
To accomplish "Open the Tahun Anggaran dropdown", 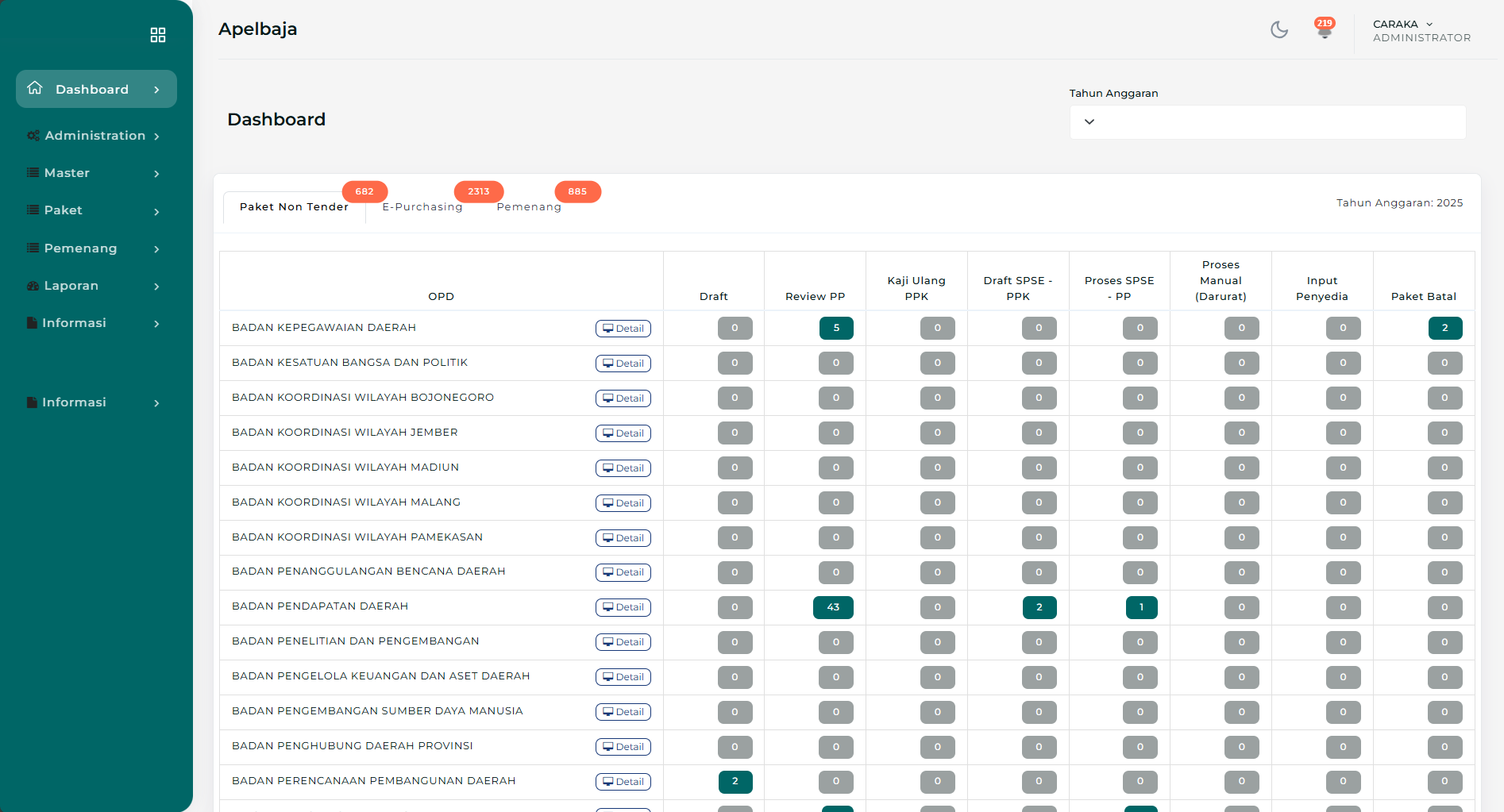I will [1267, 122].
